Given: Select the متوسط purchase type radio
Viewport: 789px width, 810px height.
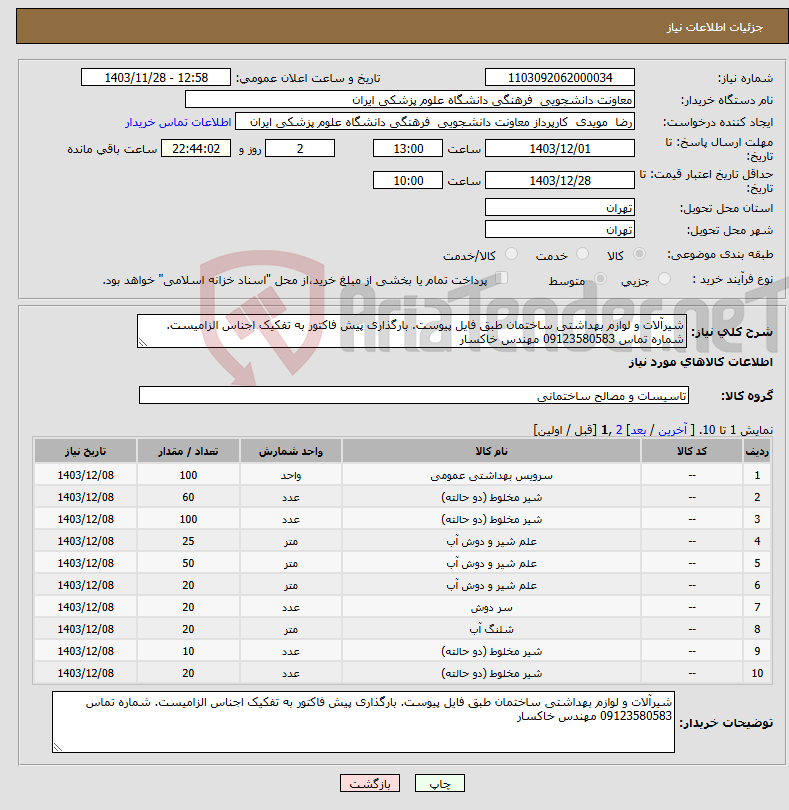Looking at the screenshot, I should tap(600, 279).
